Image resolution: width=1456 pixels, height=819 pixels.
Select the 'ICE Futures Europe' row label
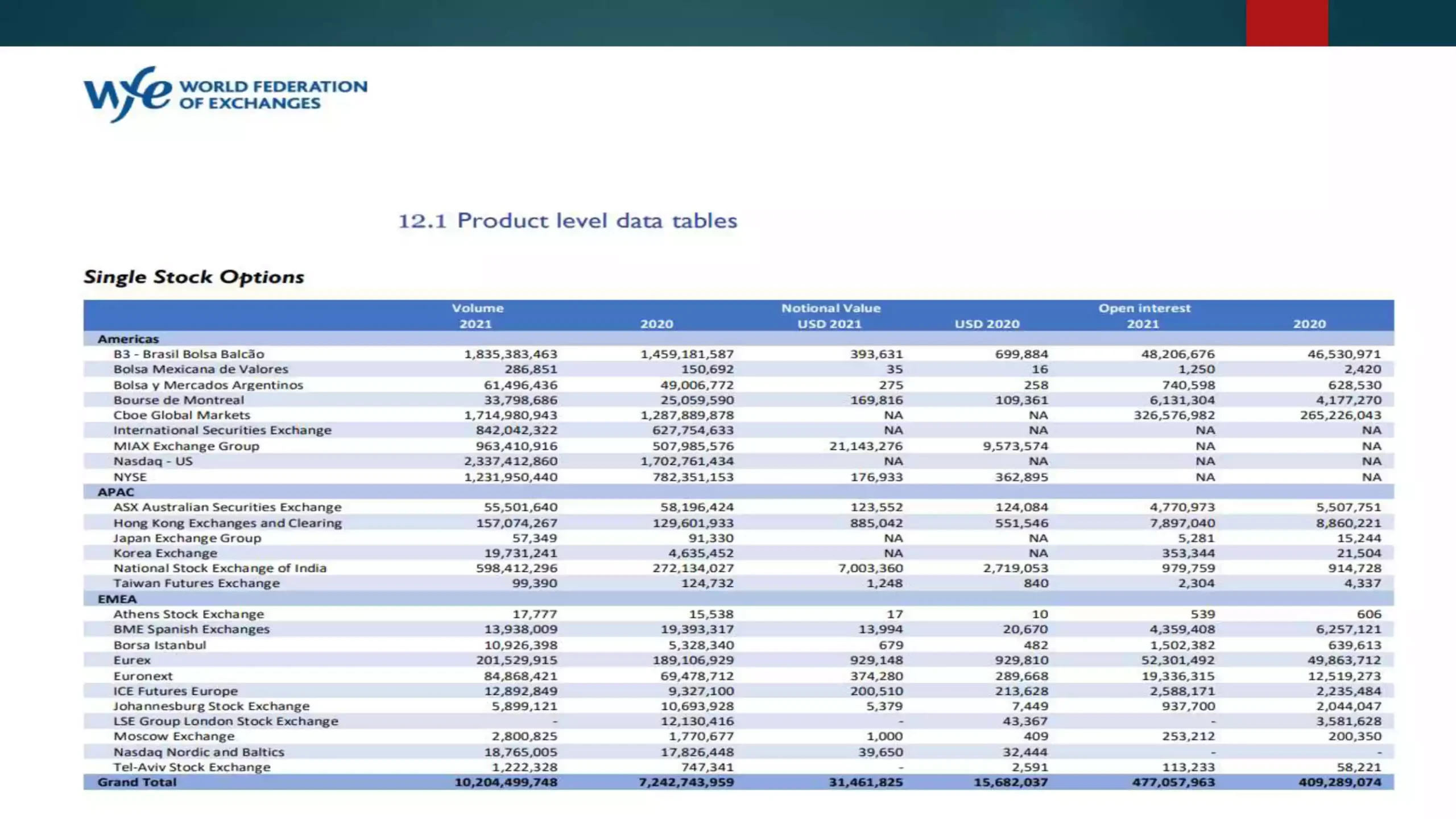(176, 691)
